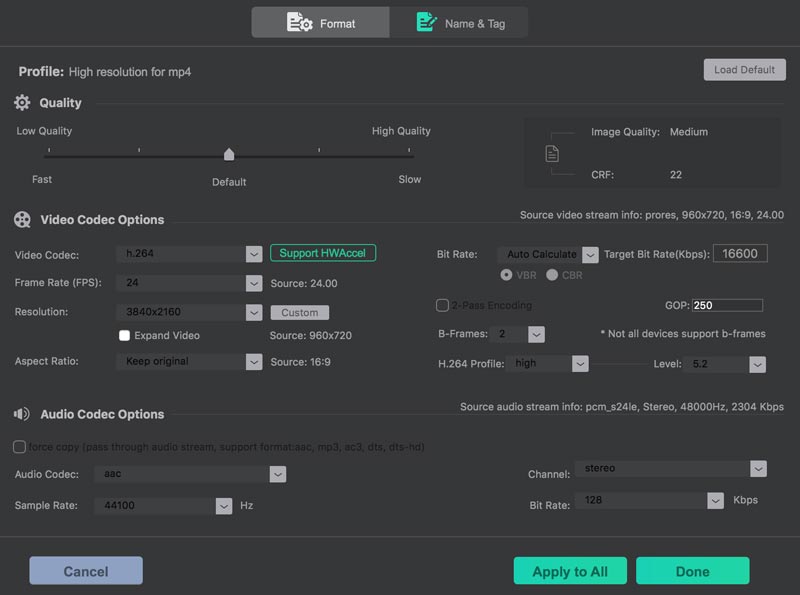The image size is (800, 595).
Task: Open the B-Frames dropdown
Action: [517, 334]
